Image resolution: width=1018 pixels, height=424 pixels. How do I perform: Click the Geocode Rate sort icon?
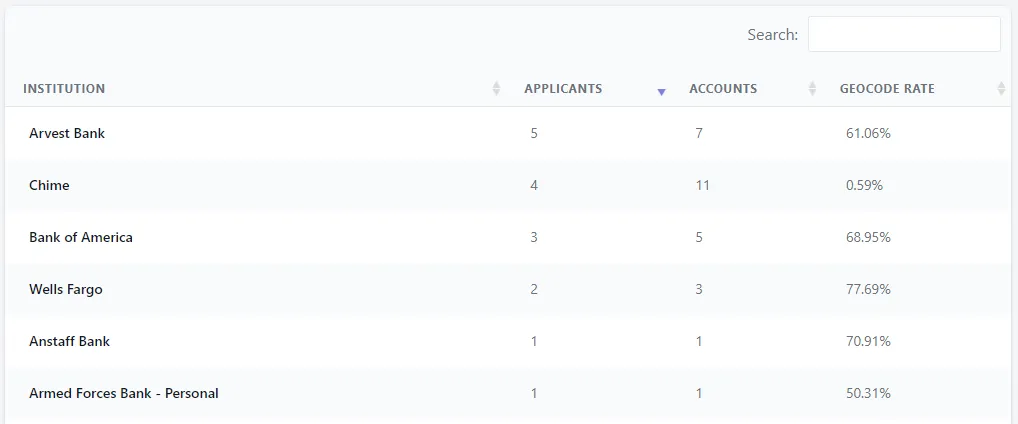pos(1001,89)
